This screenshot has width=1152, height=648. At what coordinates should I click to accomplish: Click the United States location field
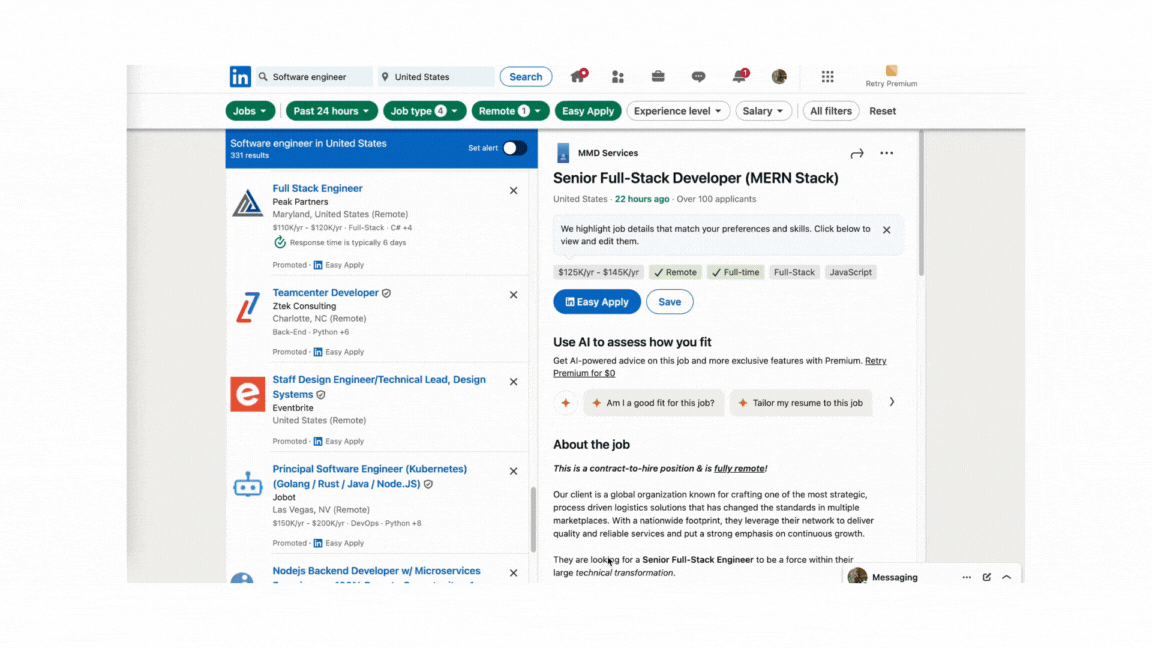(x=436, y=76)
